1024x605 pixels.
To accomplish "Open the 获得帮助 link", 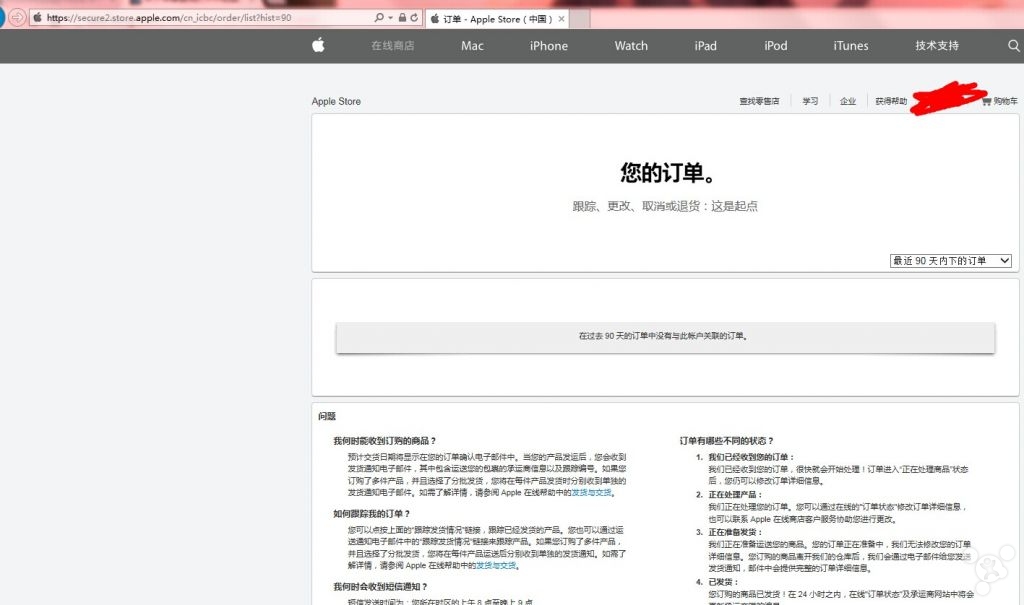I will coord(891,101).
